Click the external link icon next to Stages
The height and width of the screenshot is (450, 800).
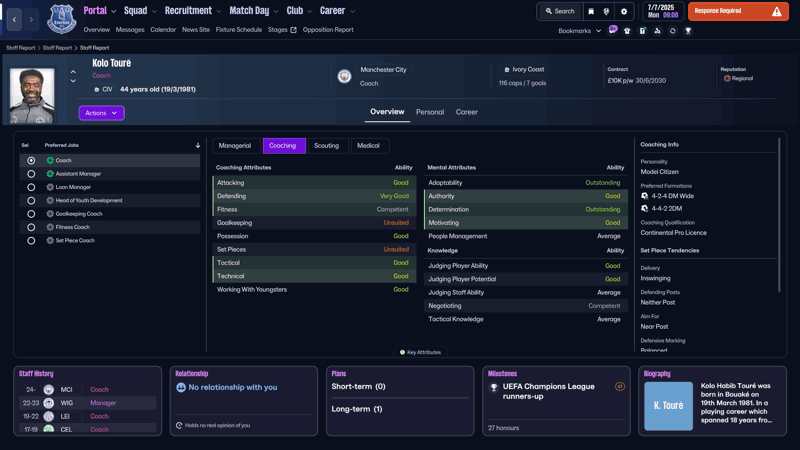coord(293,30)
